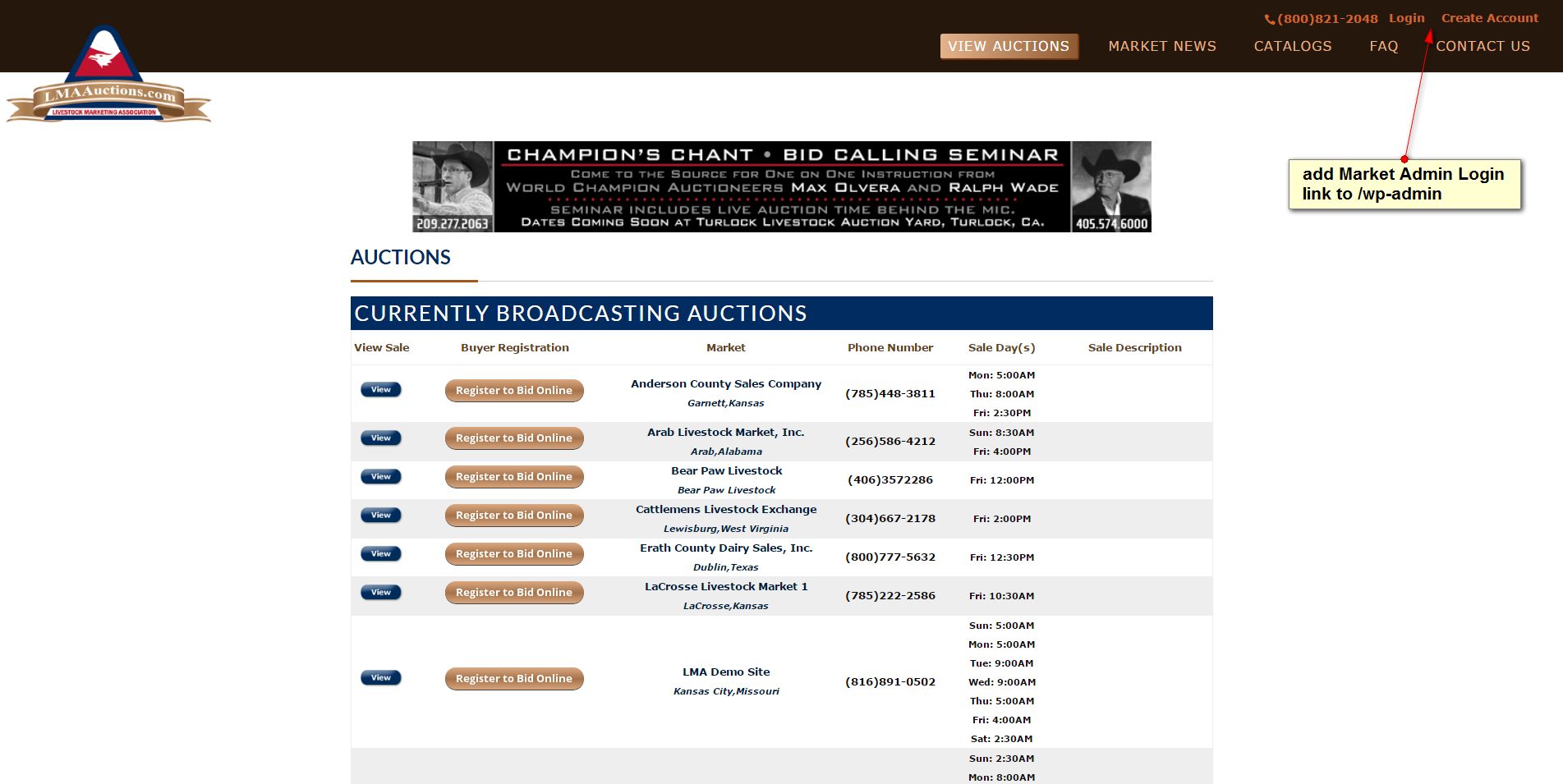View the Bear Paw Livestock sale

381,477
